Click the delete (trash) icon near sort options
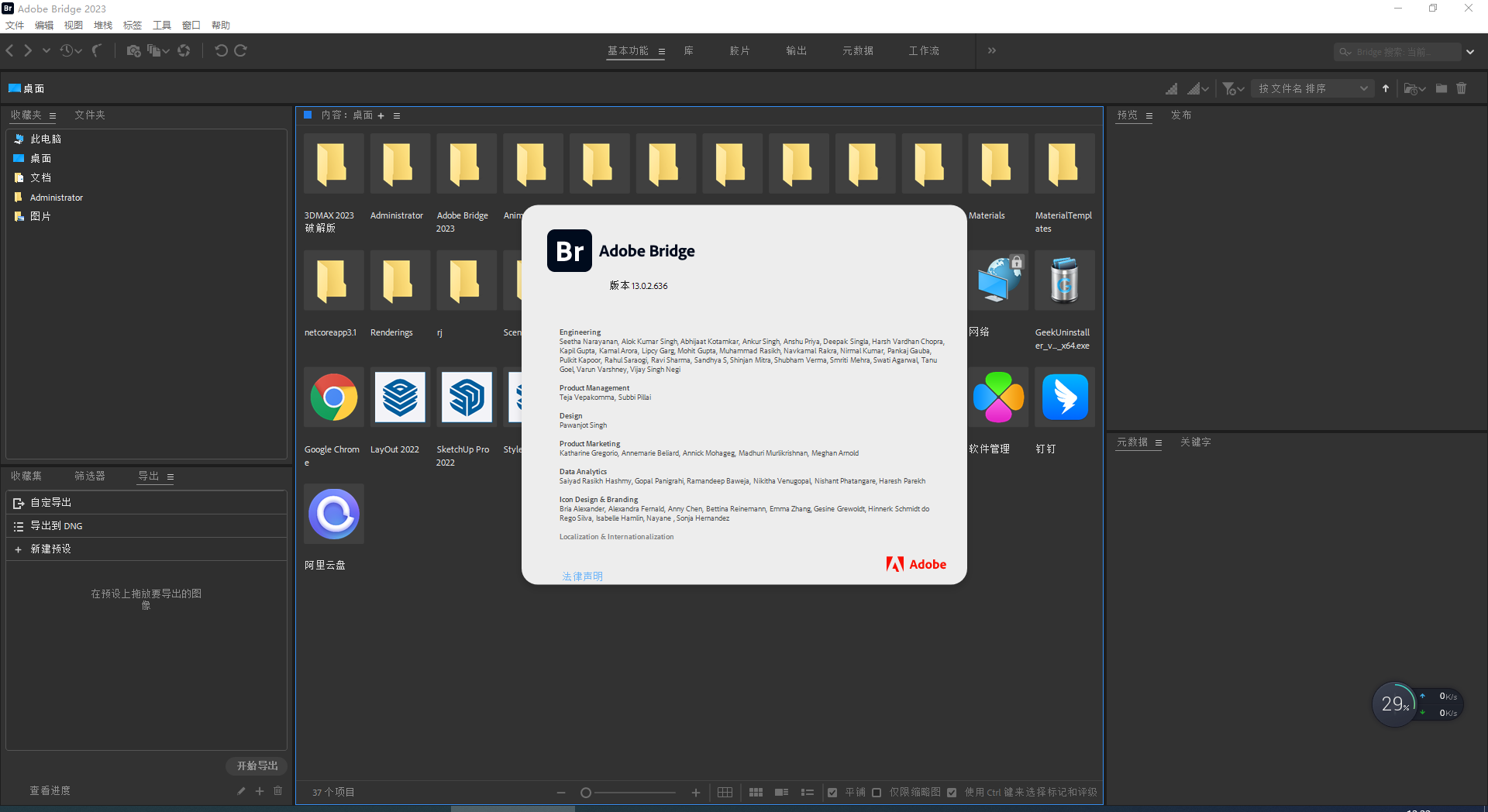The height and width of the screenshot is (812, 1488). (x=1462, y=88)
